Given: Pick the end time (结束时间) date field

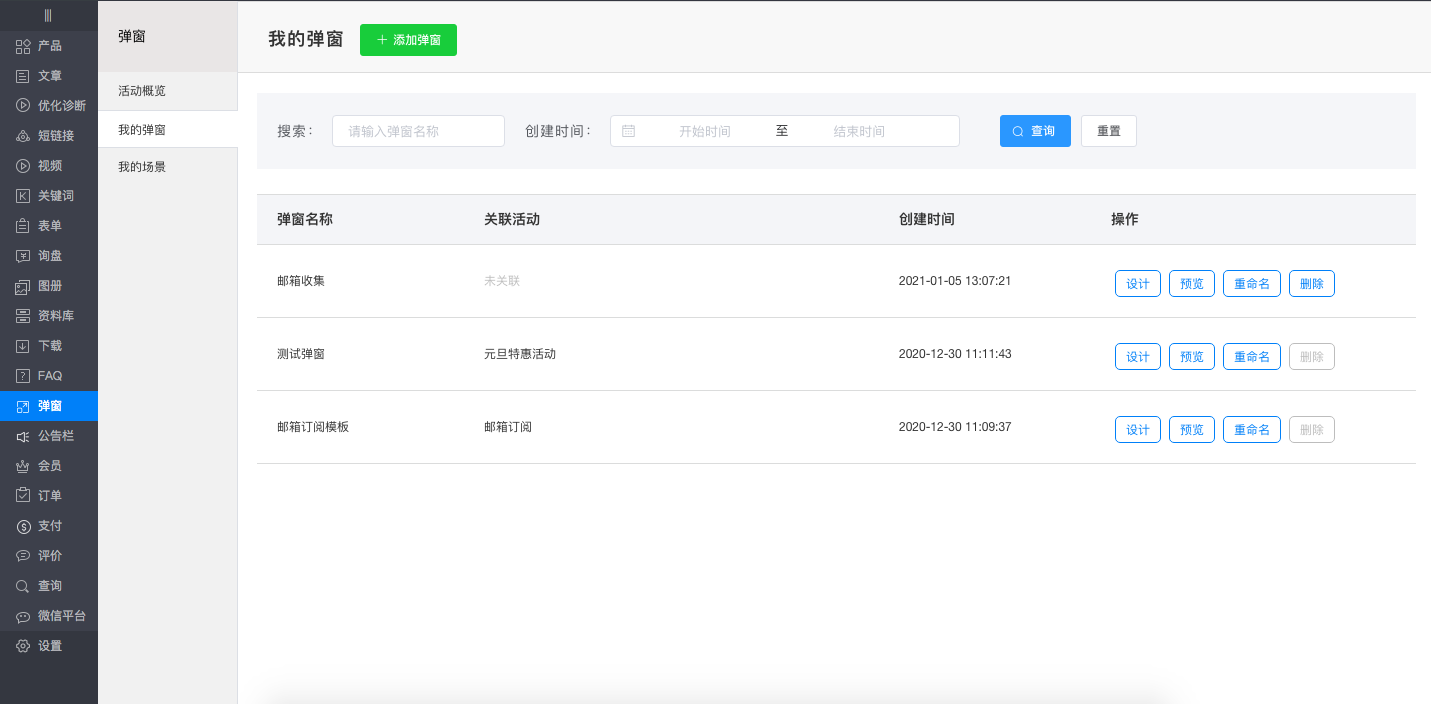Looking at the screenshot, I should [859, 131].
